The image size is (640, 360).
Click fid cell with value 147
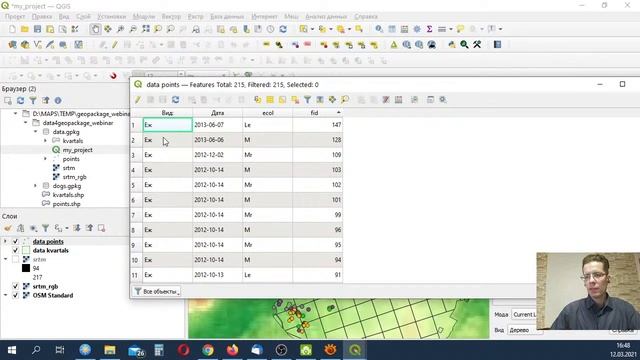pyautogui.click(x=318, y=125)
